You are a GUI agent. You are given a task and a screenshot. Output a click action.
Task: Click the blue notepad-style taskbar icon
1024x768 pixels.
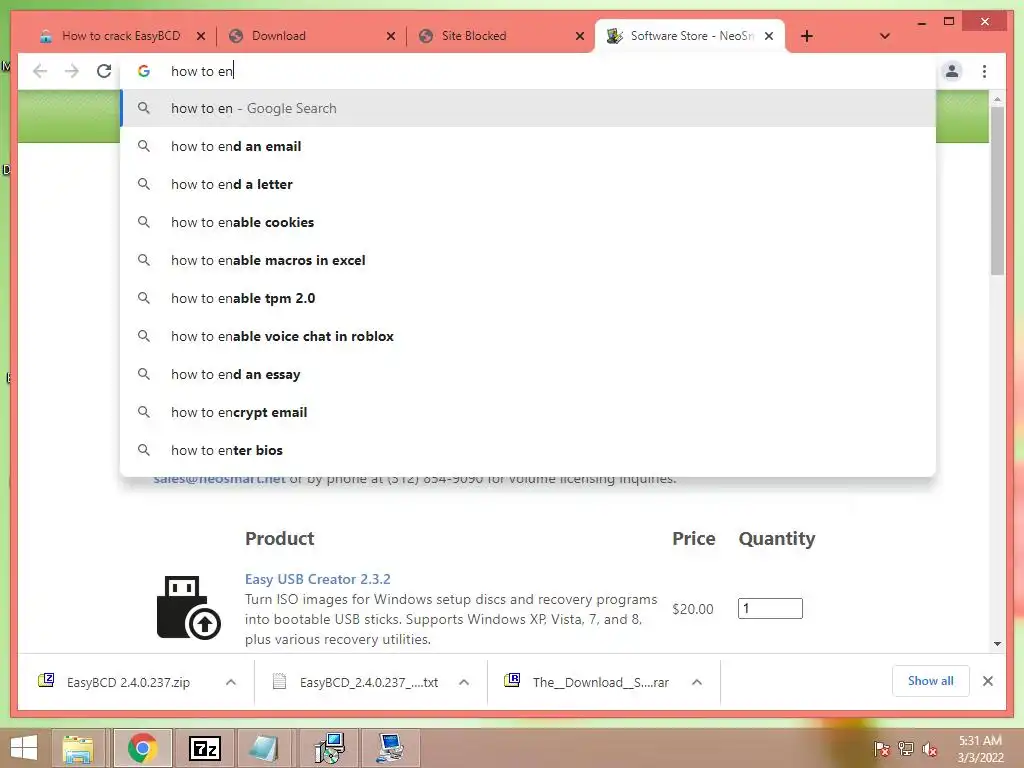tap(264, 748)
